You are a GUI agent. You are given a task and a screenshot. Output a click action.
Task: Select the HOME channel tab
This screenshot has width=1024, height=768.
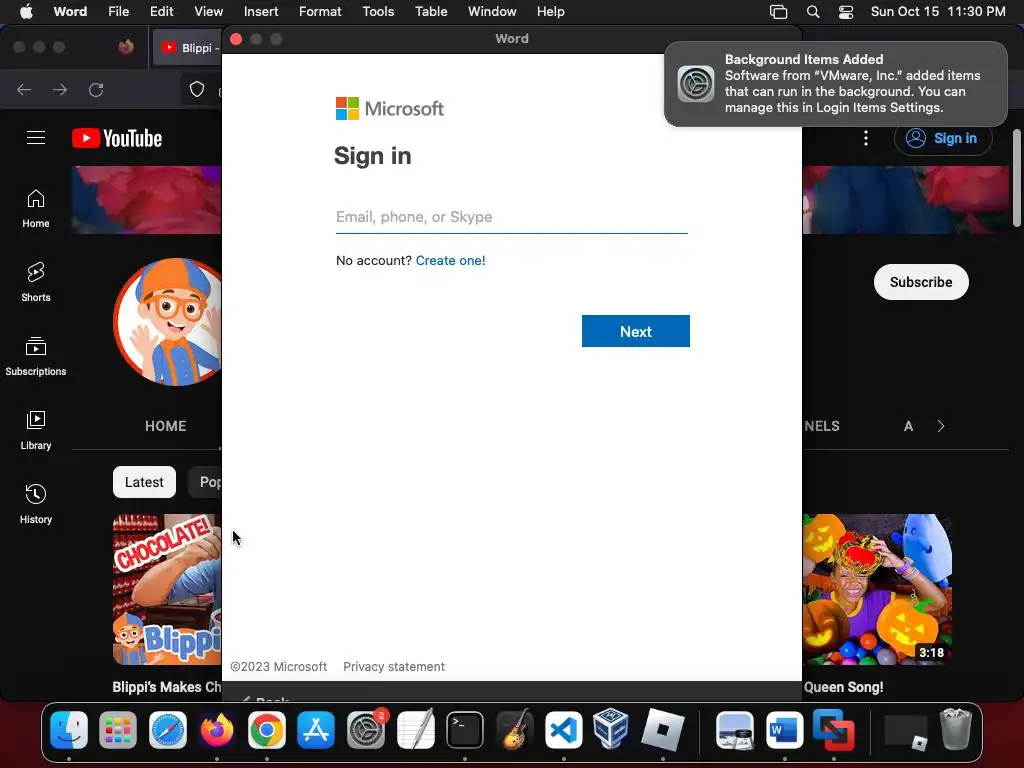click(166, 426)
